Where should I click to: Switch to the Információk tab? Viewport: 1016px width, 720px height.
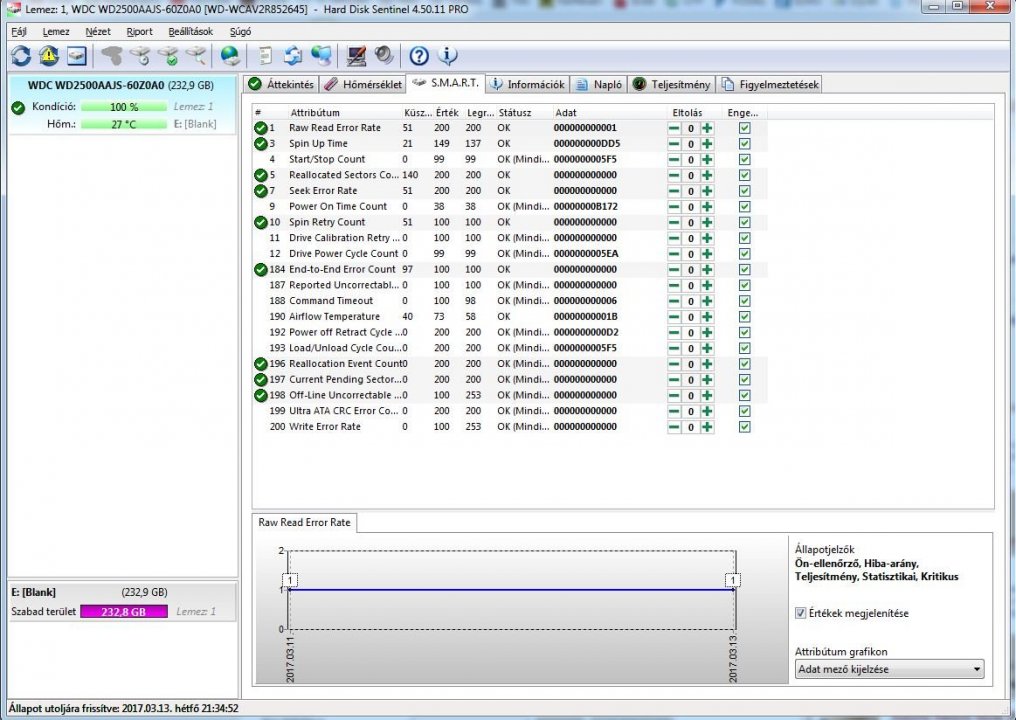coord(528,84)
